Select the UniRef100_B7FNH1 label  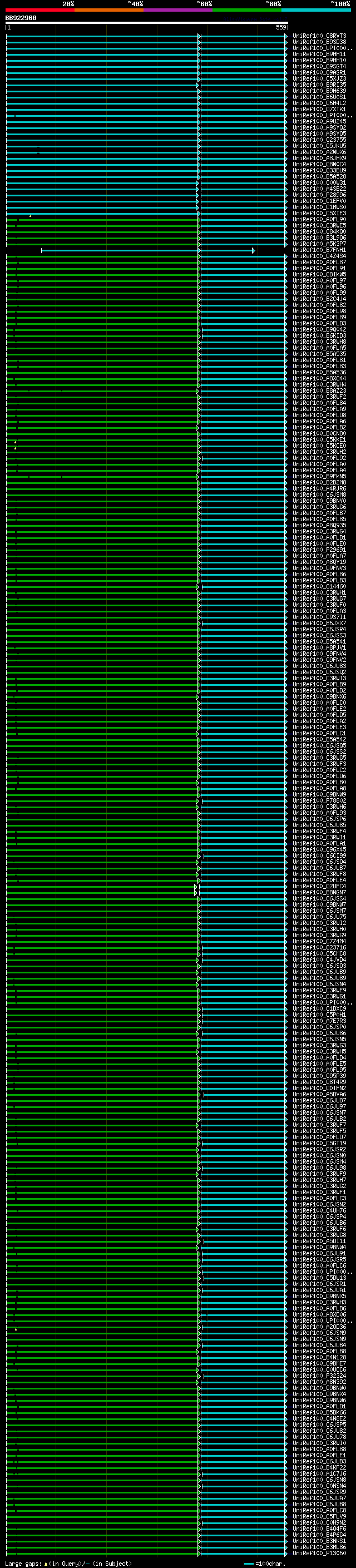[x=319, y=250]
